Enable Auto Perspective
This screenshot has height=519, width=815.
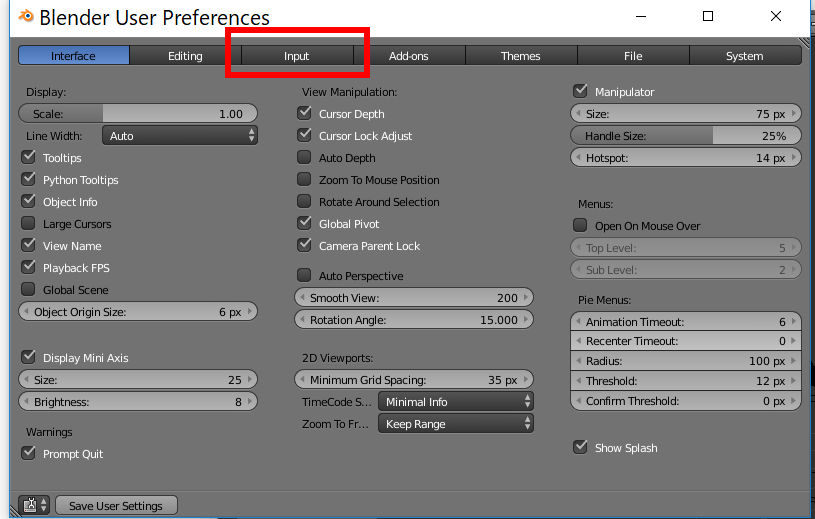(304, 275)
